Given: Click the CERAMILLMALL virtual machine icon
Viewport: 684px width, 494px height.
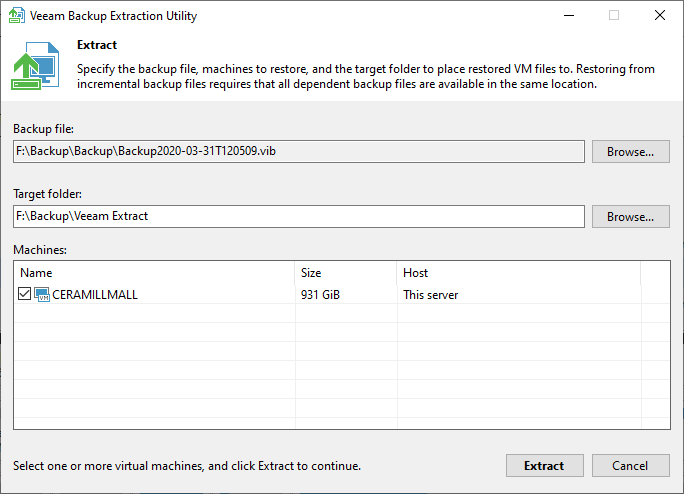Looking at the screenshot, I should tap(42, 294).
